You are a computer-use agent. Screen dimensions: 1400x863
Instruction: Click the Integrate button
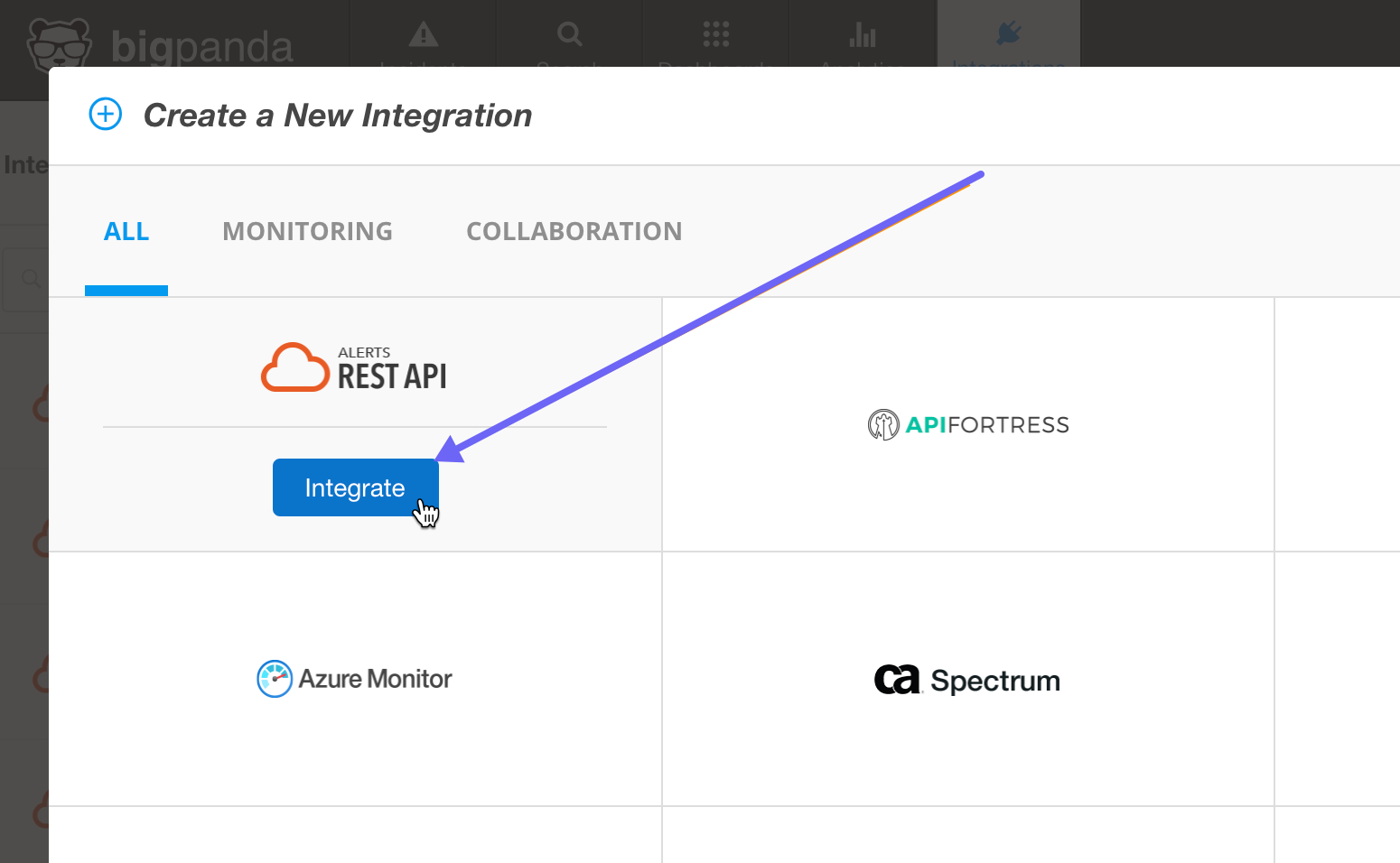click(355, 487)
